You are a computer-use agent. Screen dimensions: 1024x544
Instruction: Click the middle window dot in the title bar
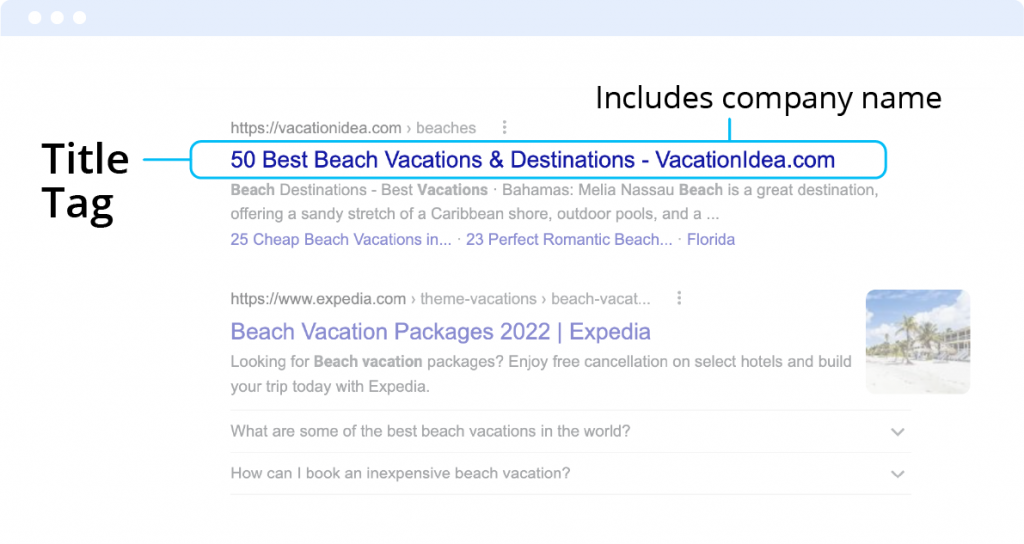click(x=57, y=18)
